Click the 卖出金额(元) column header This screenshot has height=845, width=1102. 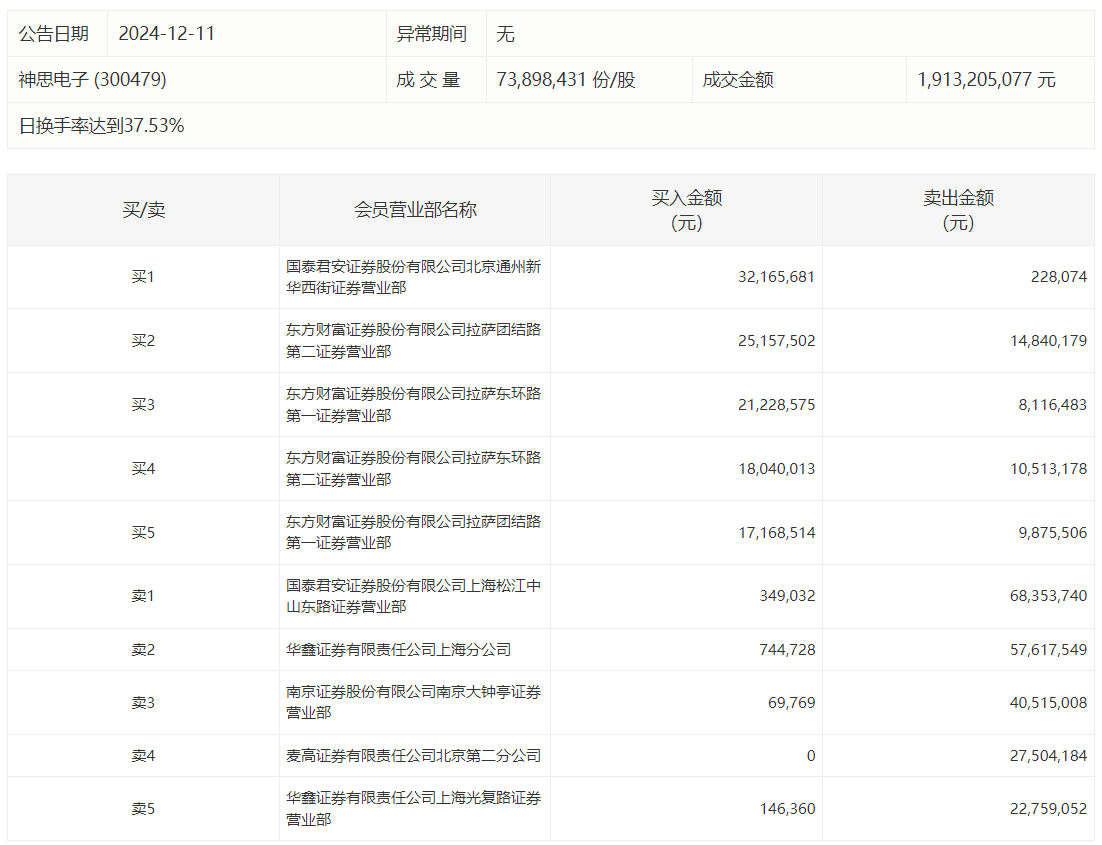[x=958, y=210]
